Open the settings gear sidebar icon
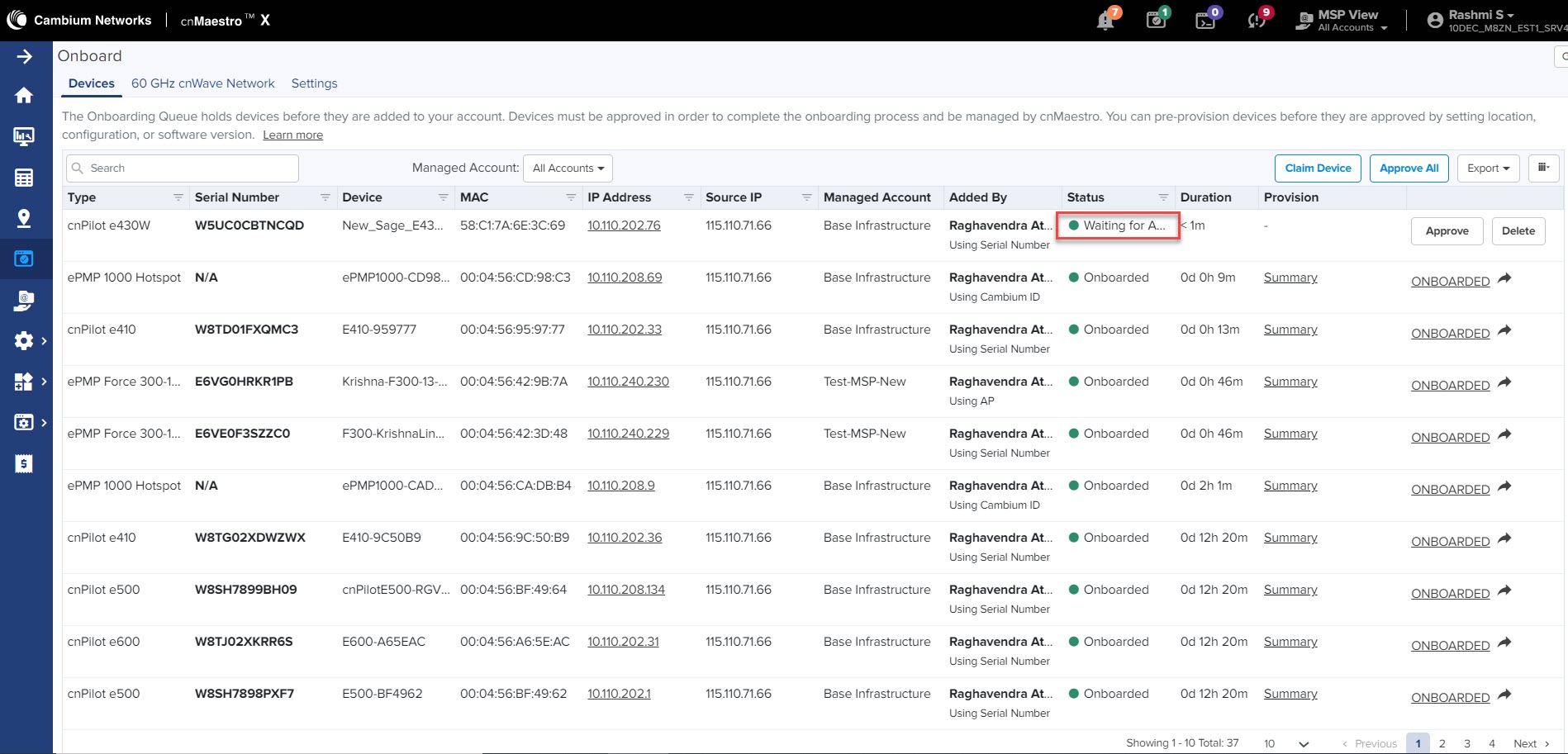1568x754 pixels. tap(24, 341)
